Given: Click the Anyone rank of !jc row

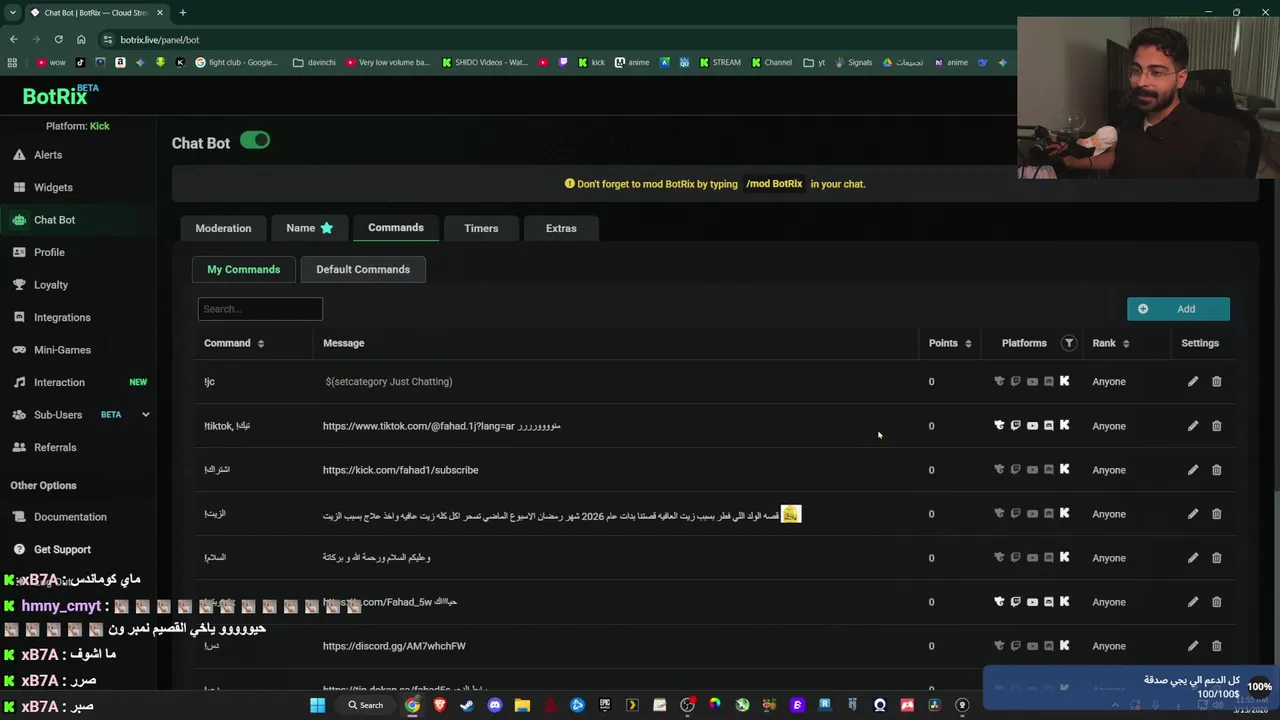Looking at the screenshot, I should pos(1109,381).
